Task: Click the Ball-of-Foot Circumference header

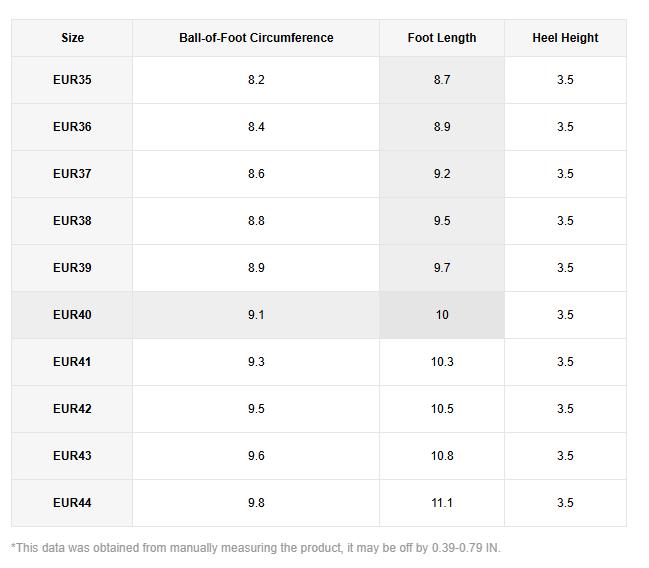Action: [256, 38]
